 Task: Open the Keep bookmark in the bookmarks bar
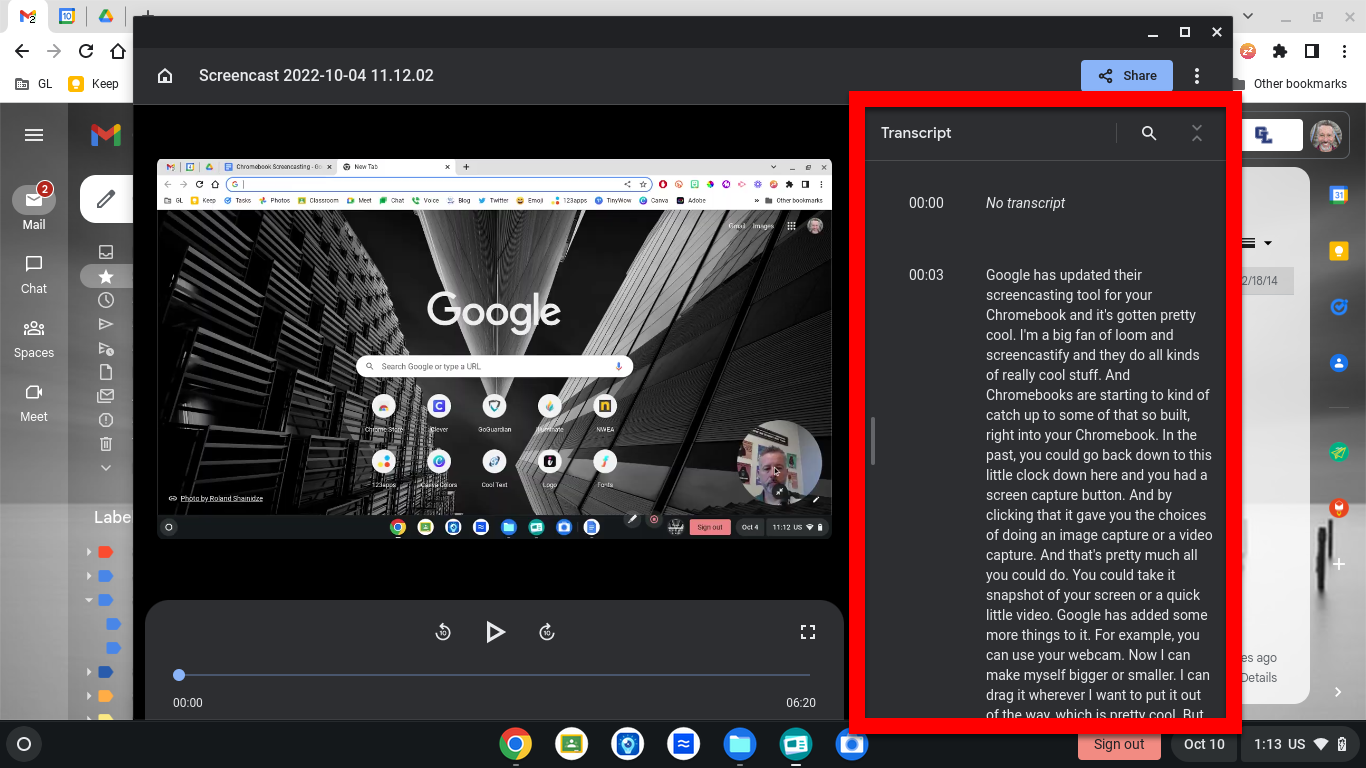93,84
